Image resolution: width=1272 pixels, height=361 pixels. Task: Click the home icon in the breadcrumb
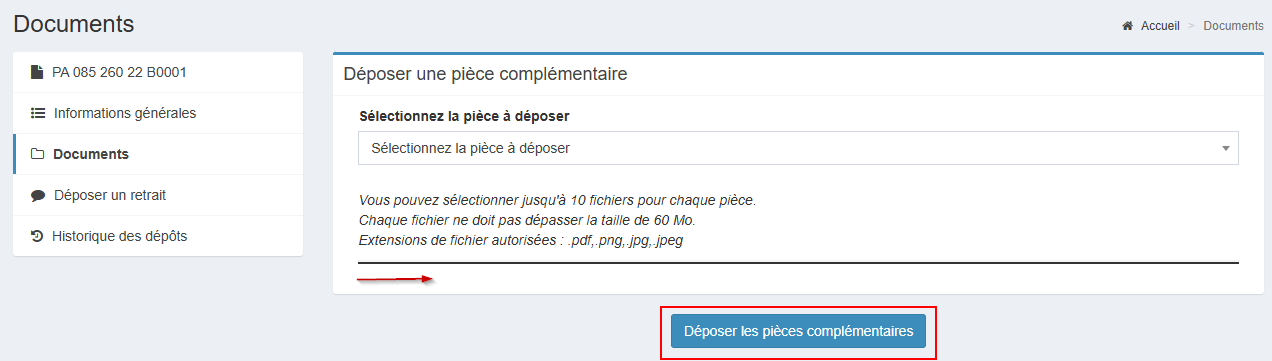[x=1127, y=26]
